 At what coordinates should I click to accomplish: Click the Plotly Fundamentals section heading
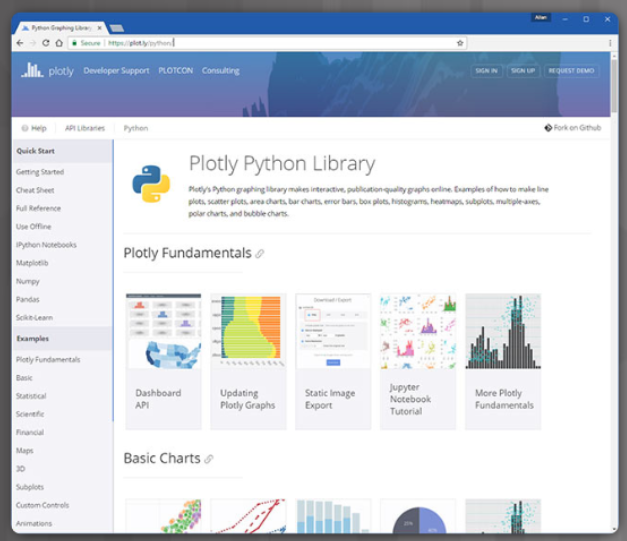(188, 253)
